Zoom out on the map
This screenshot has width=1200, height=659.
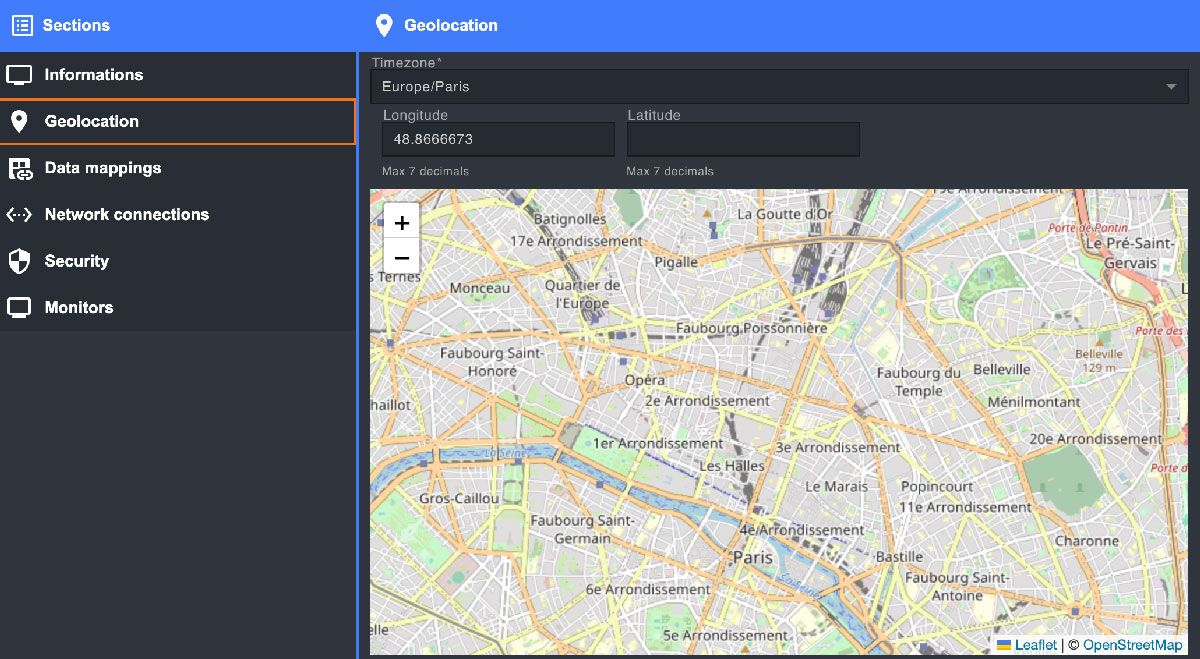401,258
